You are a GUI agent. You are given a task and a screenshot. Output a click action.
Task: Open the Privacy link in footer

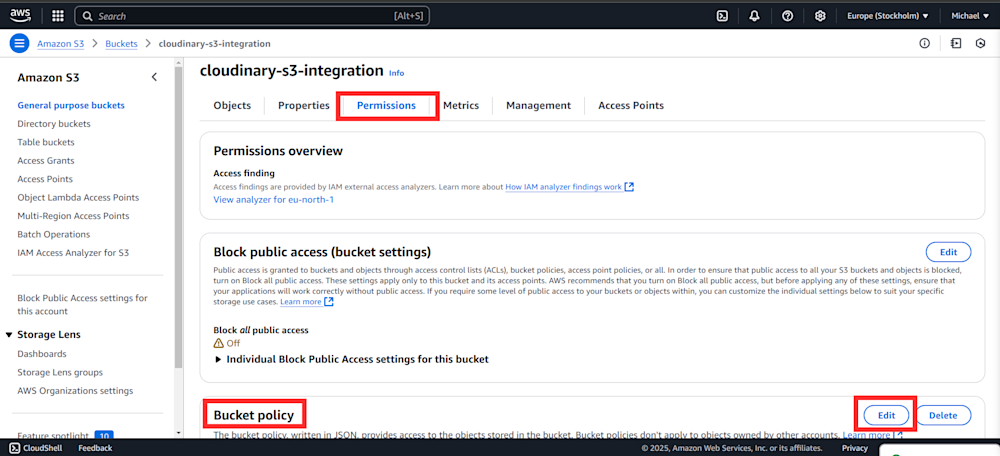[855, 448]
